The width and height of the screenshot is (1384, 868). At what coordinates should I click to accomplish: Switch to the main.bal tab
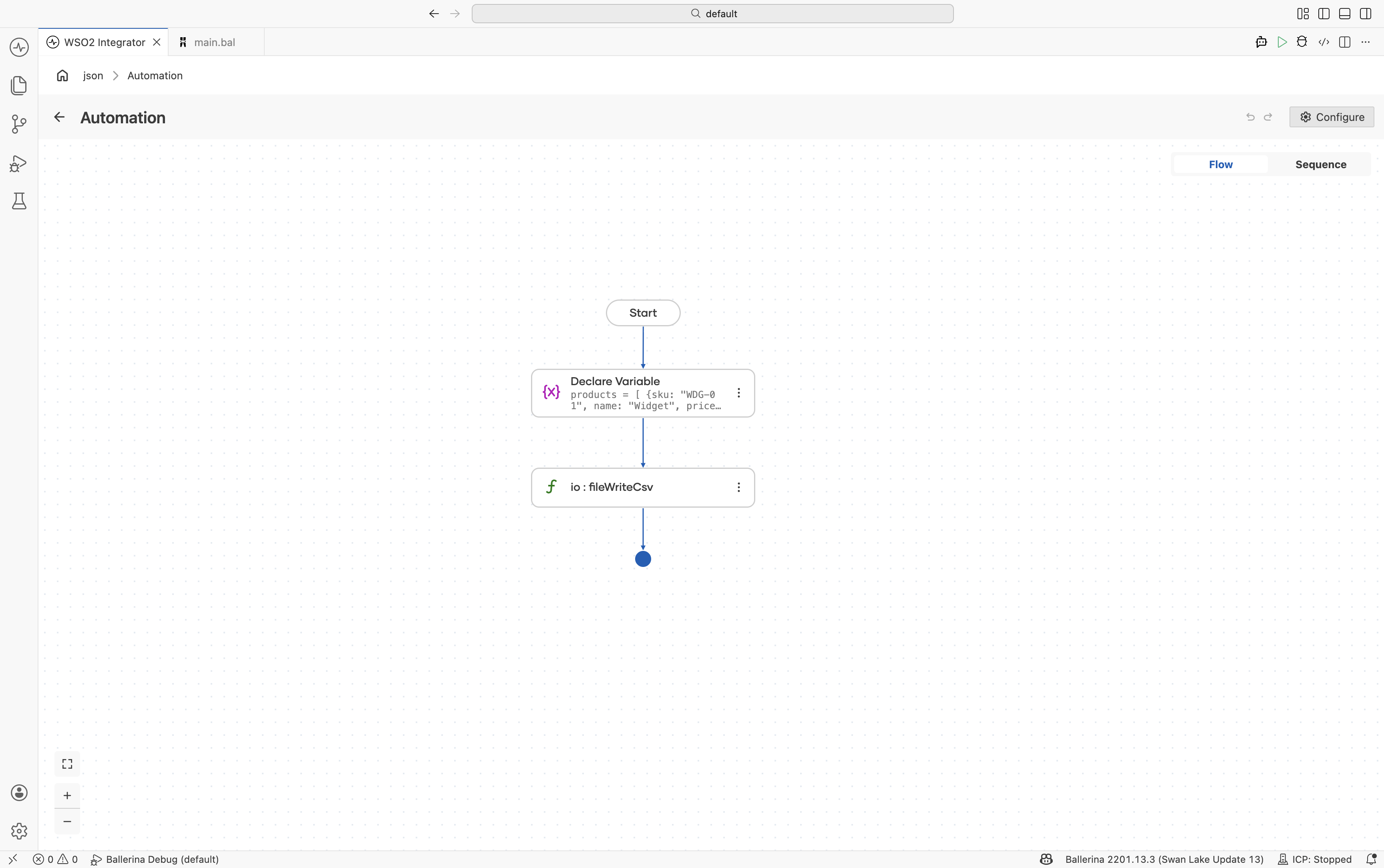pyautogui.click(x=216, y=42)
